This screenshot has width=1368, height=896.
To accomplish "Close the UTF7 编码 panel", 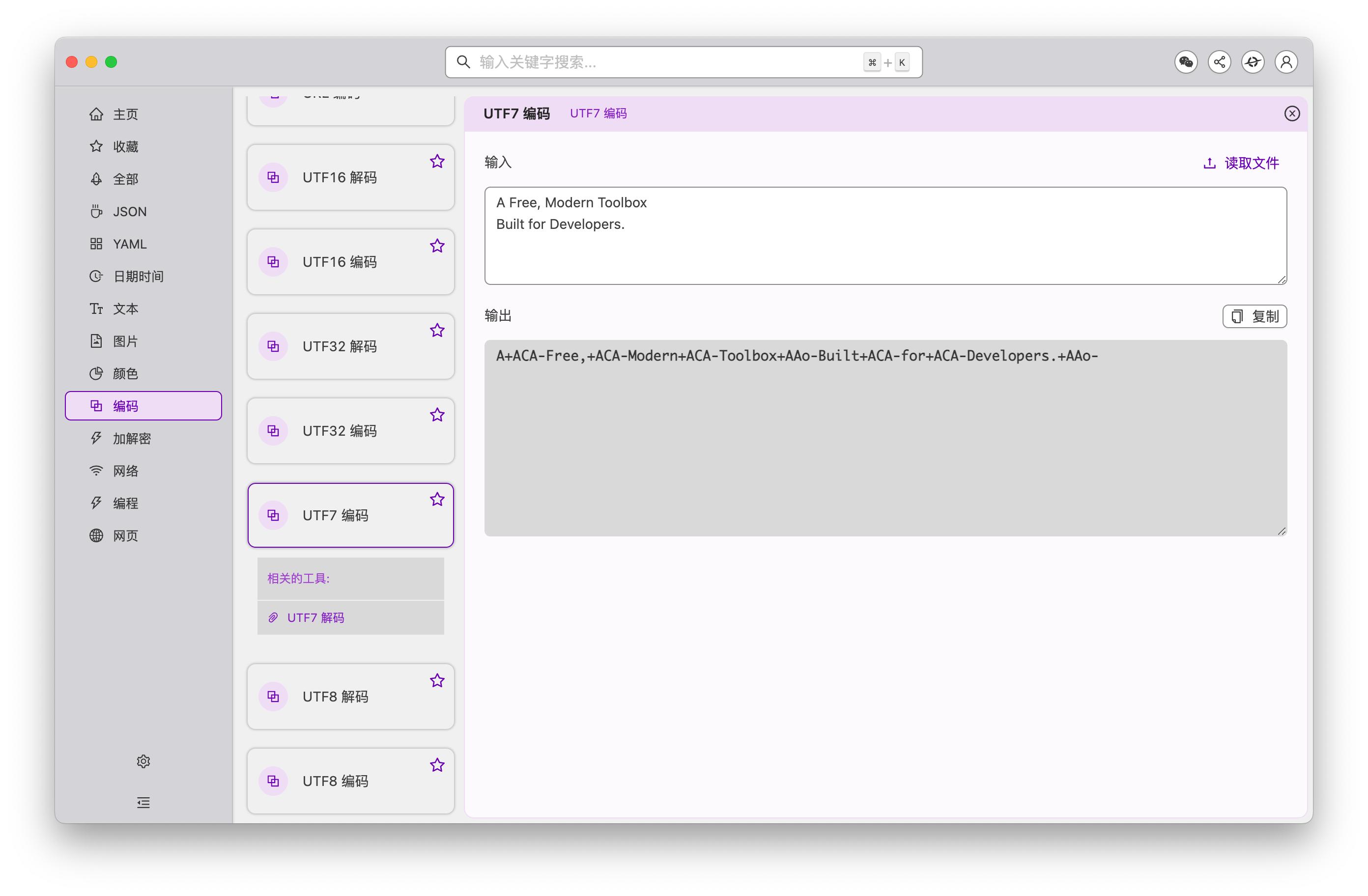I will click(x=1291, y=114).
